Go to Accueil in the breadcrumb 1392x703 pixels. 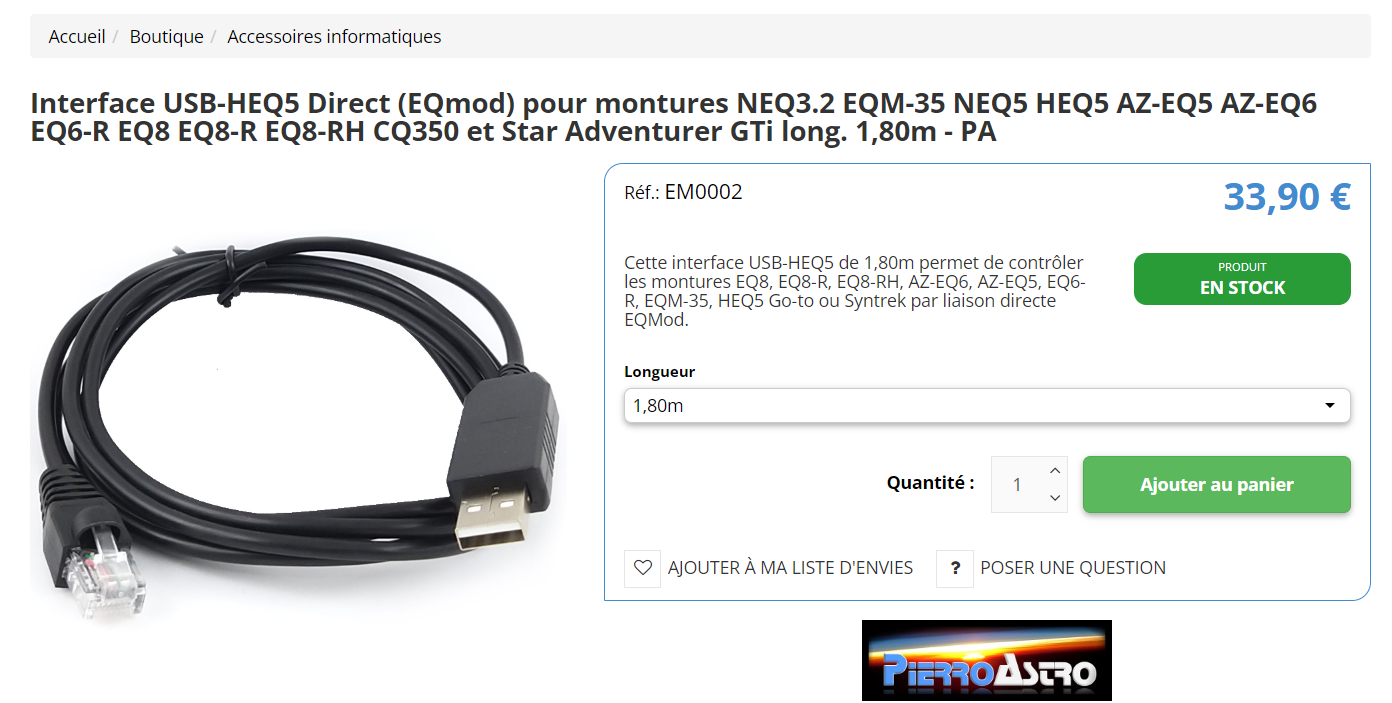tap(77, 37)
